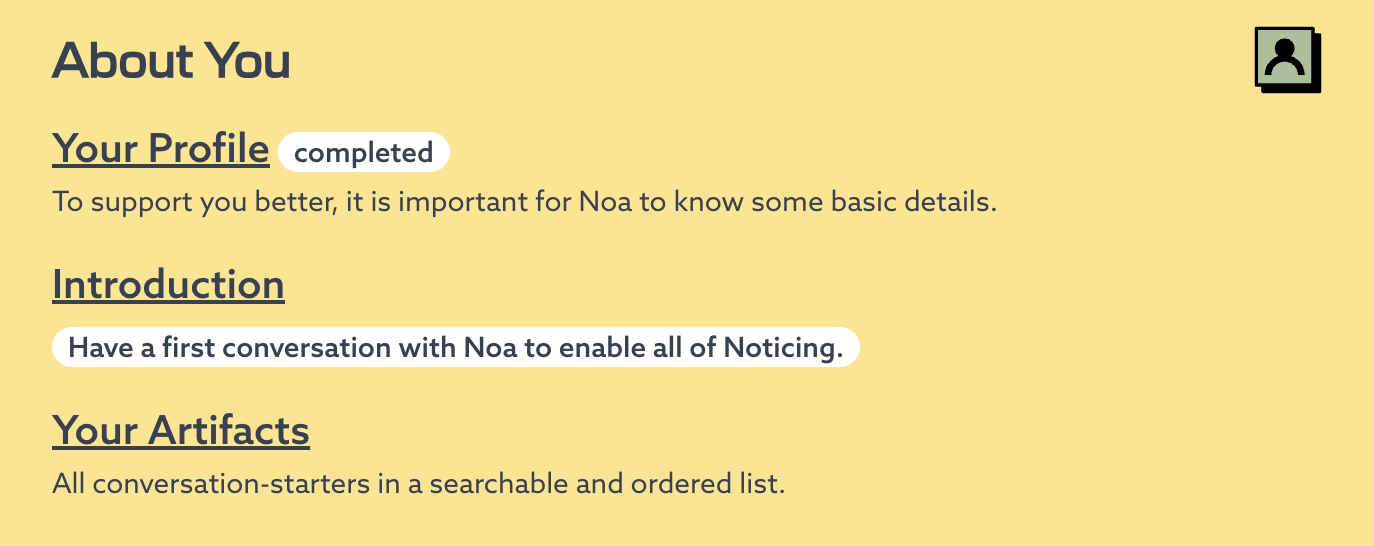Open account menu via person silhouette icon
Screen dimensions: 1374x546
point(1286,59)
